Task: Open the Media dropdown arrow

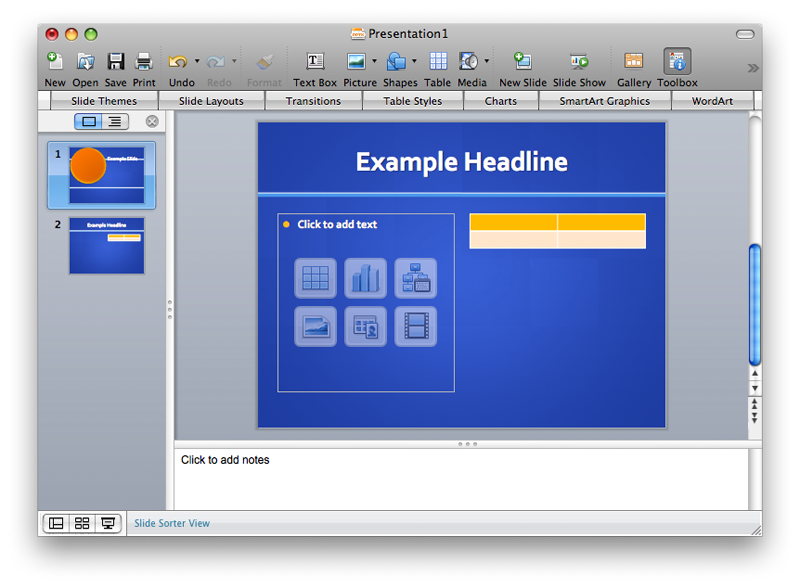Action: [487, 61]
